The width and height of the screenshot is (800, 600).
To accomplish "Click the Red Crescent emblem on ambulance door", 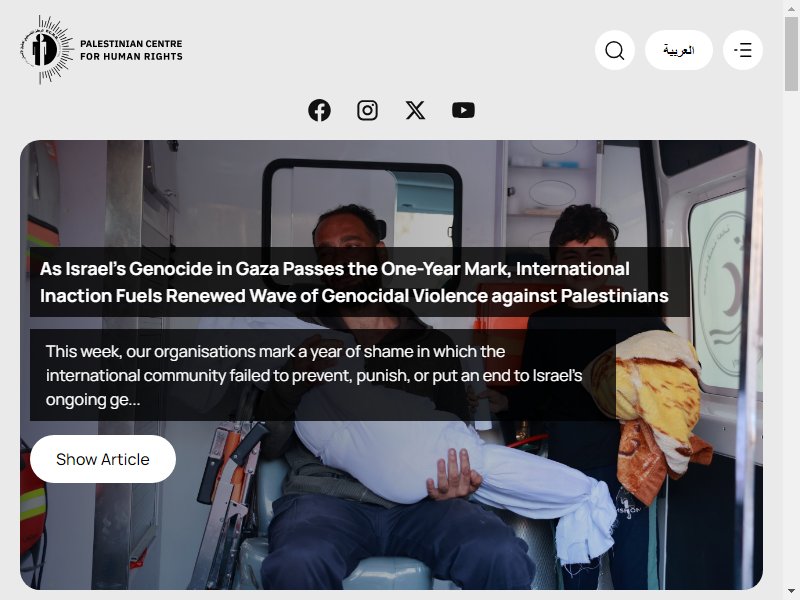I will point(727,291).
